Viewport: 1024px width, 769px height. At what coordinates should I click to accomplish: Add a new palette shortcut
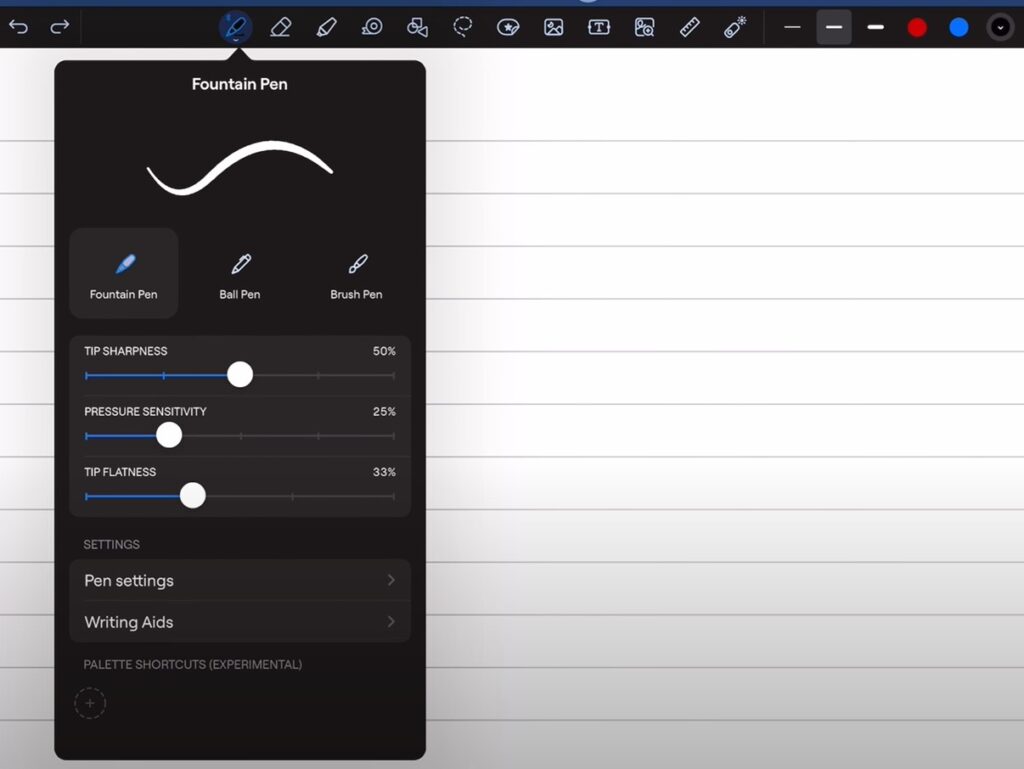(x=90, y=703)
